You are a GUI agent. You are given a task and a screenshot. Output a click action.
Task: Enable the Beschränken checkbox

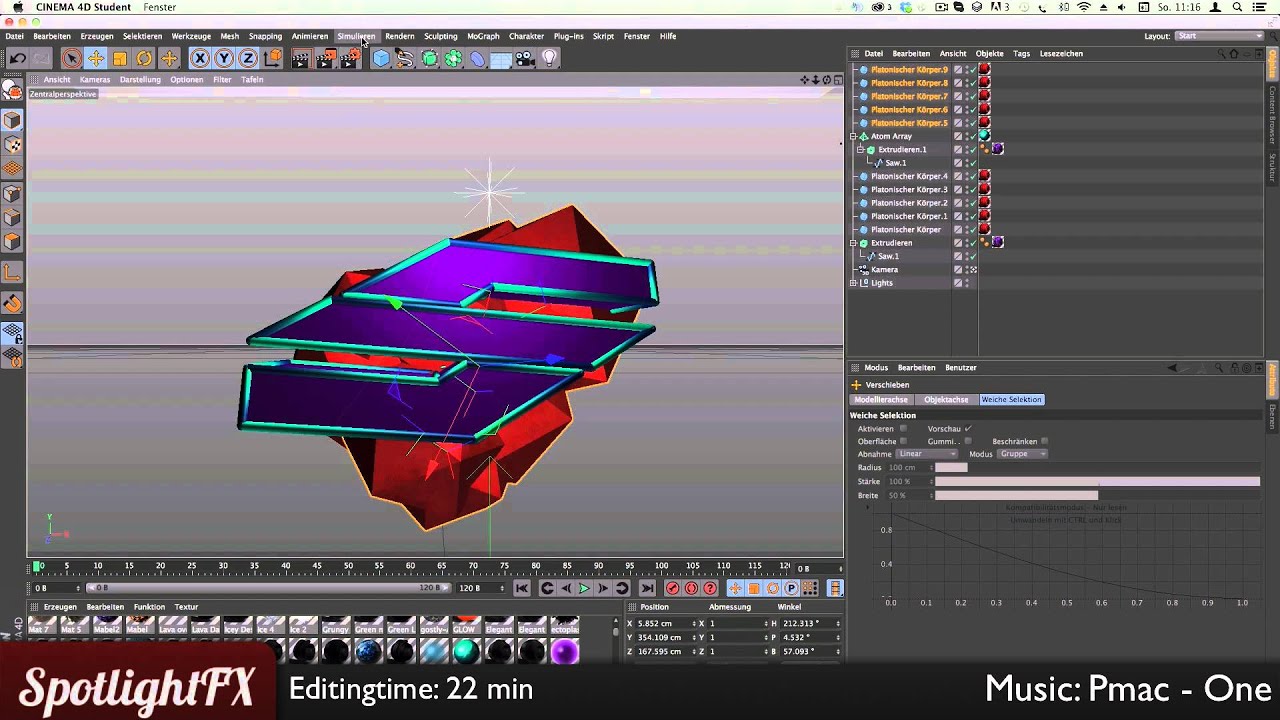click(1044, 441)
